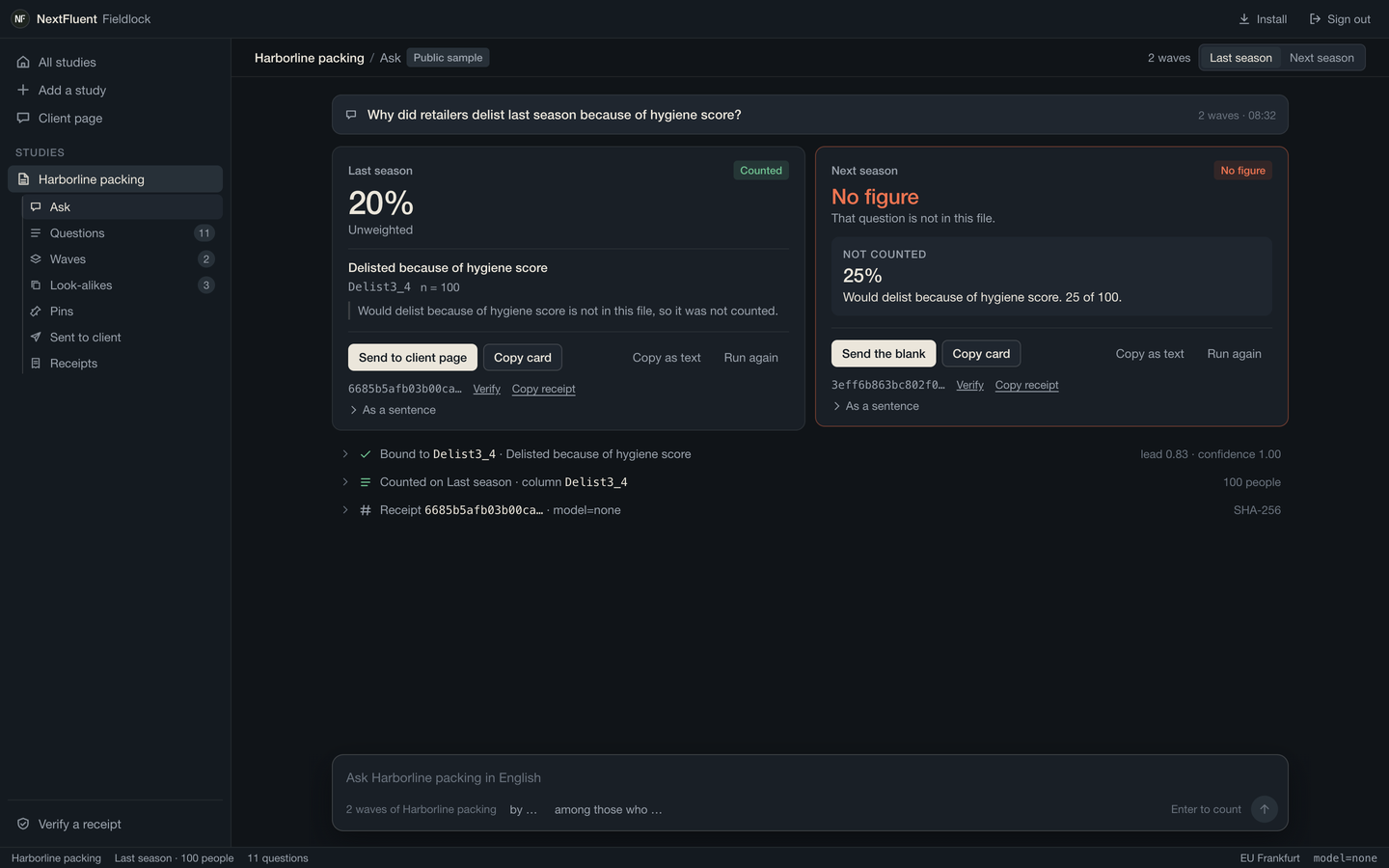Click the up-arrow submit button in ask box
This screenshot has width=1389, height=868.
tap(1265, 809)
